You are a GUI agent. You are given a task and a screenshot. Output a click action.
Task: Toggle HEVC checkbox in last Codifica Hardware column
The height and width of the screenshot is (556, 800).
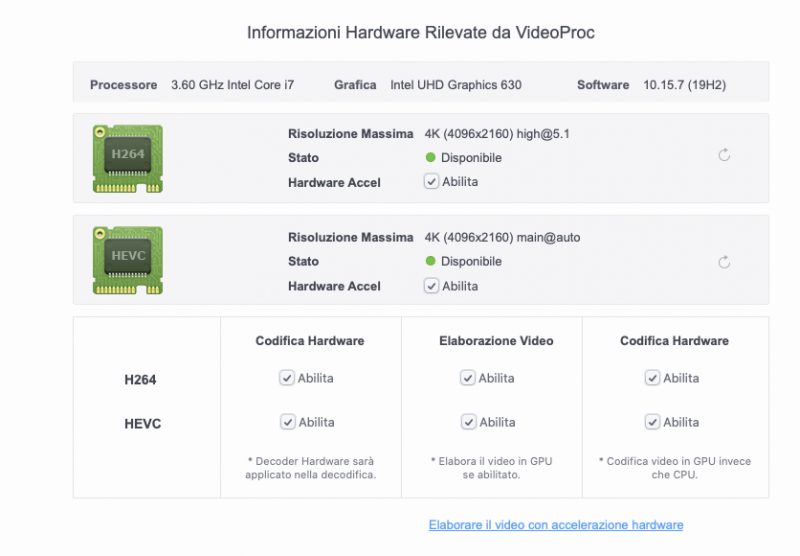652,422
